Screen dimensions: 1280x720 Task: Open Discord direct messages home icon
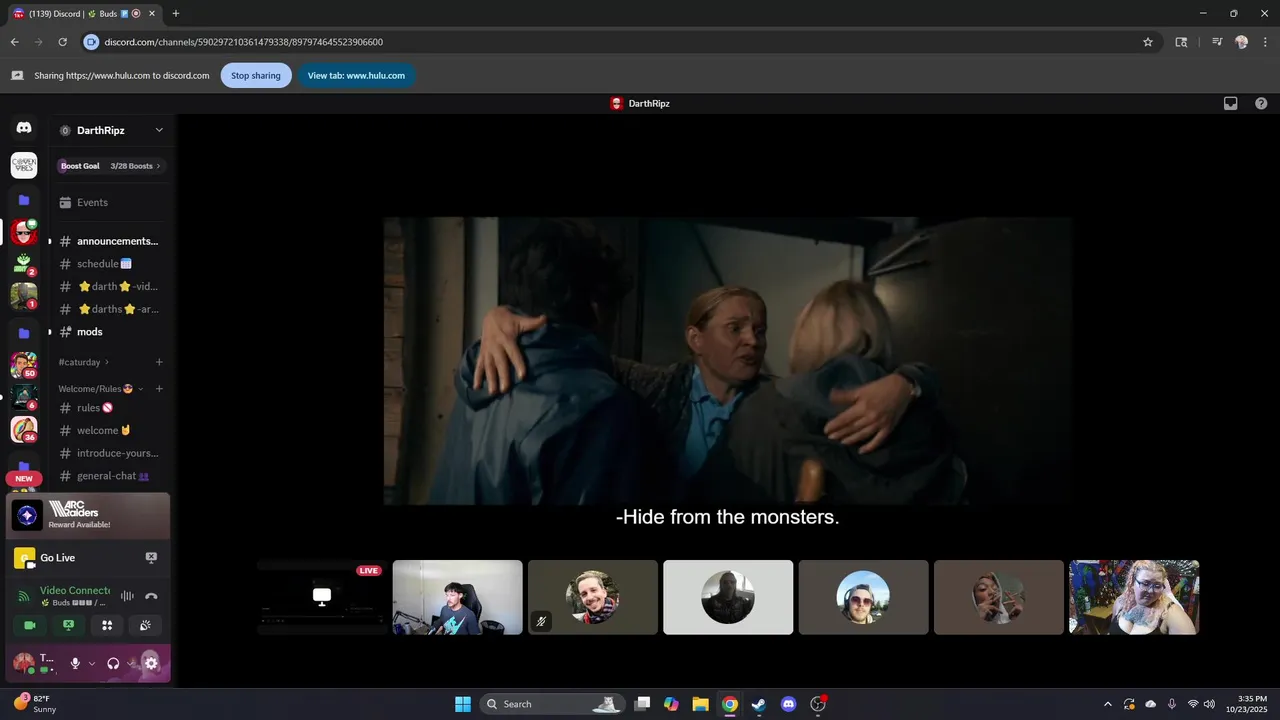point(24,128)
